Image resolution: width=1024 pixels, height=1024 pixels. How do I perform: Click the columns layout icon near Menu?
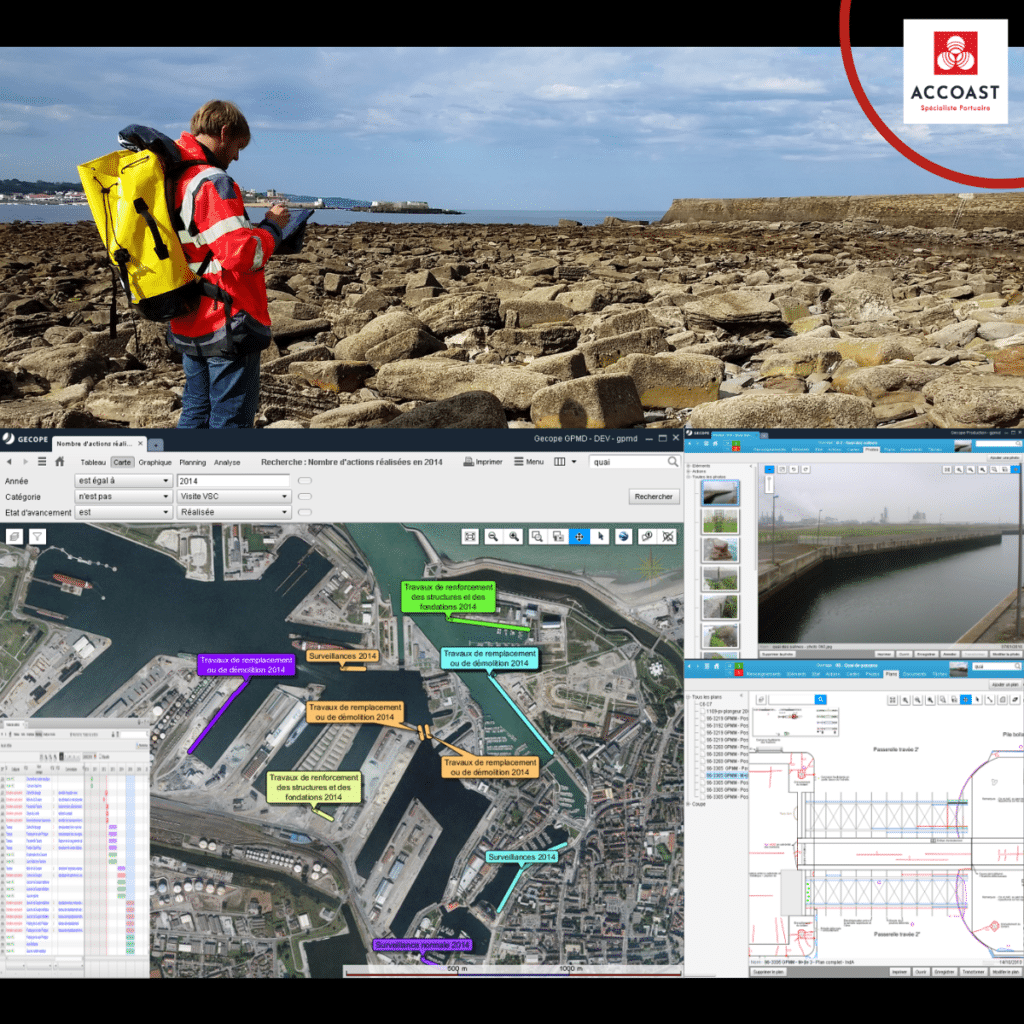[x=560, y=462]
